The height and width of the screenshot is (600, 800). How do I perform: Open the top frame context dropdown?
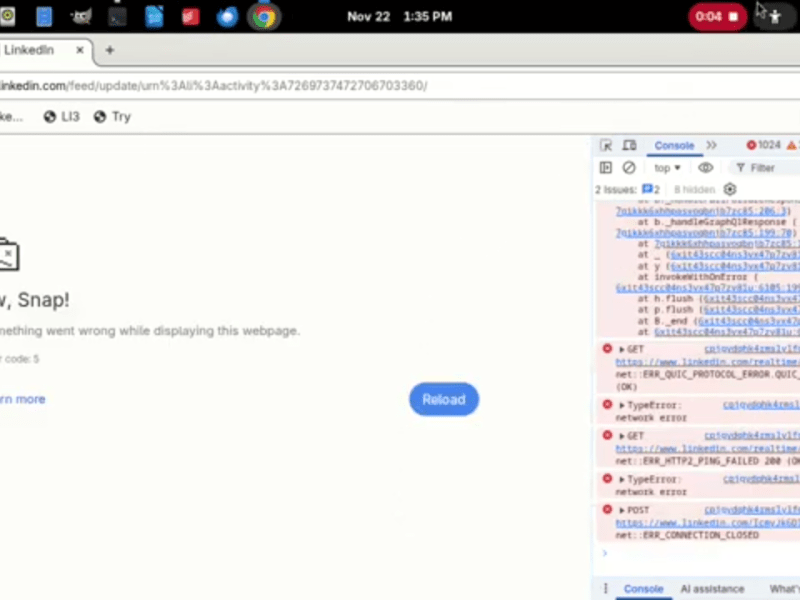[x=667, y=167]
